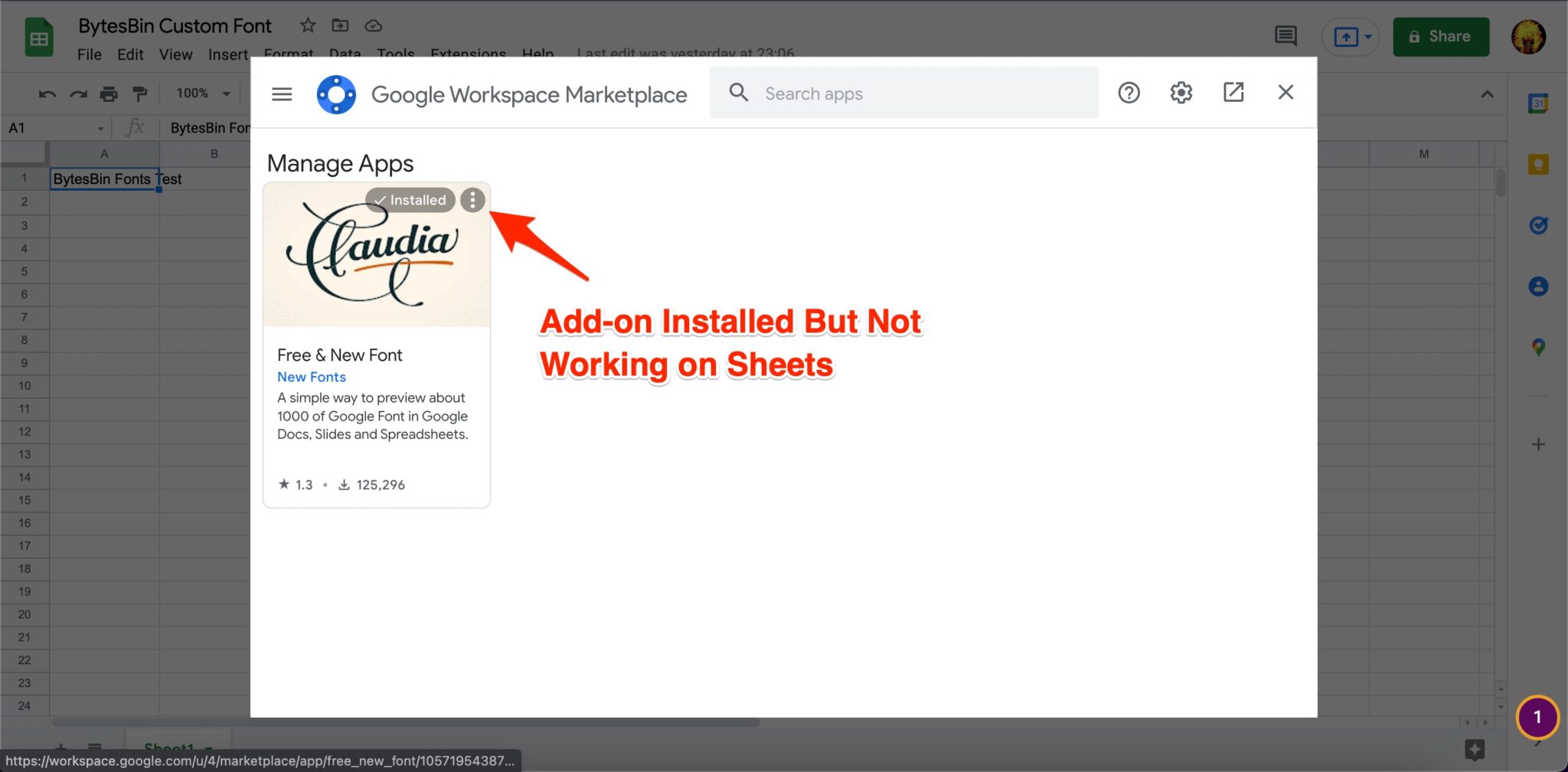
Task: Star the BytesBin Custom Font document
Action: click(x=308, y=25)
